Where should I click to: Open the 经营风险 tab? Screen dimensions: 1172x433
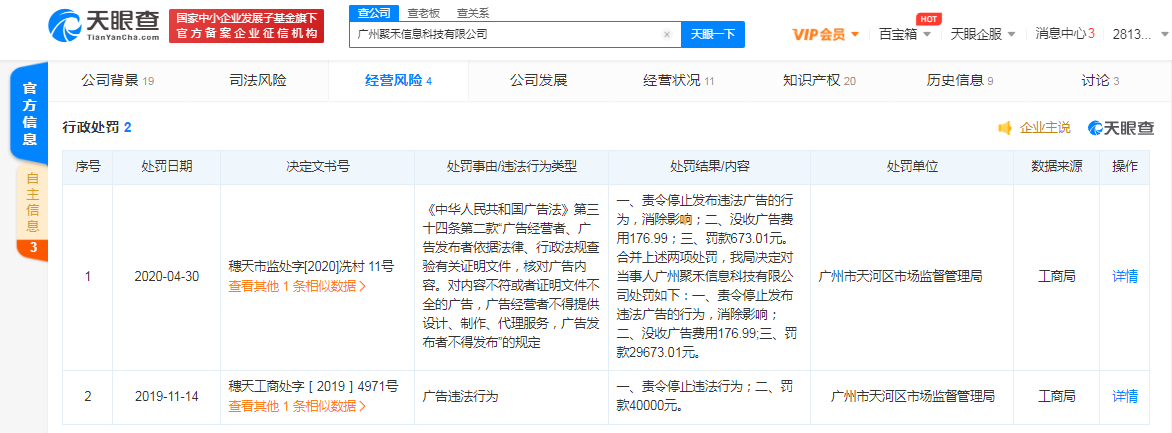pos(398,81)
